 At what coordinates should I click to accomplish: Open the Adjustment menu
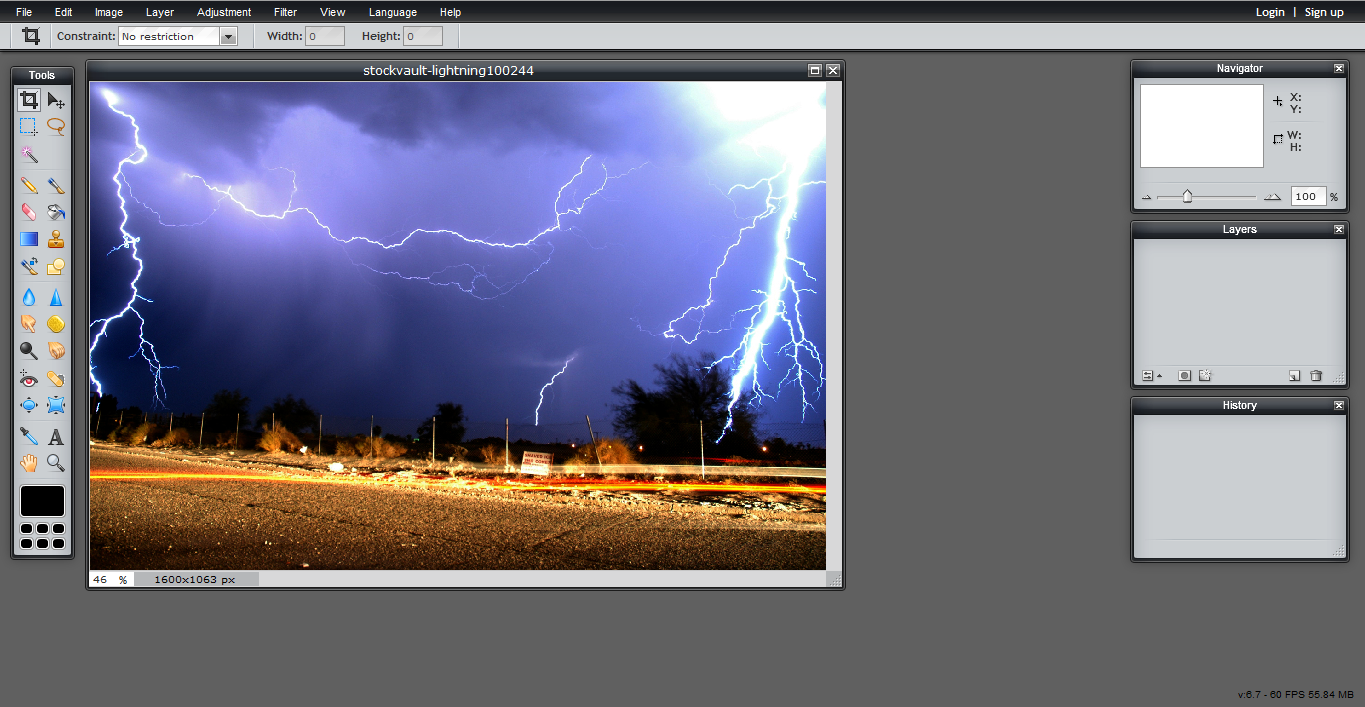pyautogui.click(x=223, y=11)
